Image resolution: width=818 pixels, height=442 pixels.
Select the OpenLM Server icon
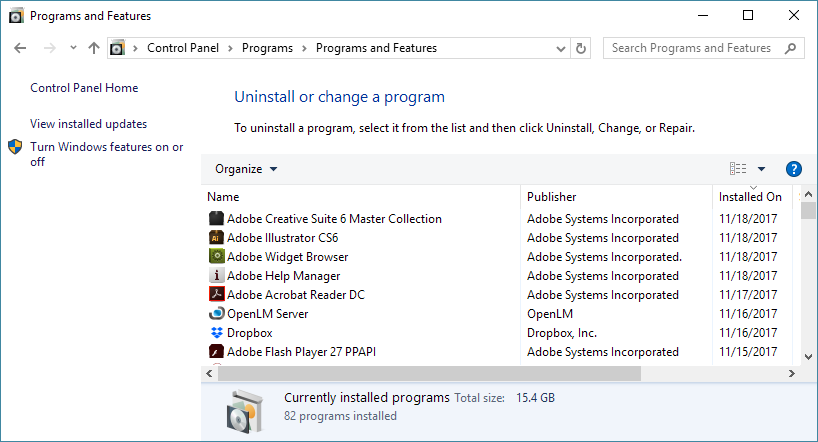(216, 314)
